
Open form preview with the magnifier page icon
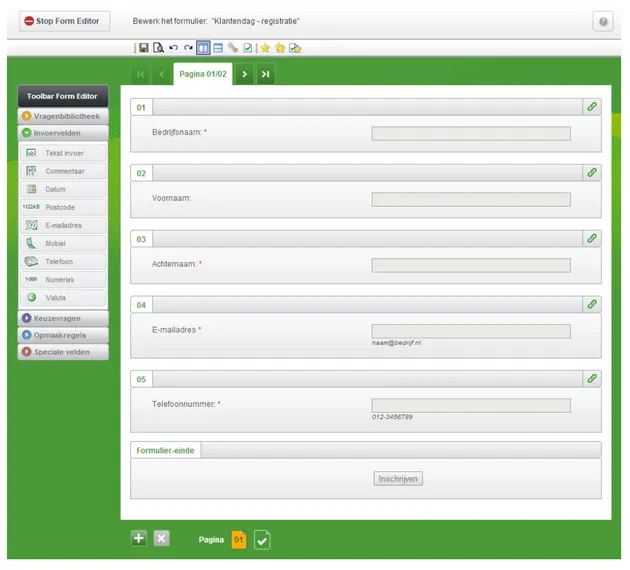(158, 48)
